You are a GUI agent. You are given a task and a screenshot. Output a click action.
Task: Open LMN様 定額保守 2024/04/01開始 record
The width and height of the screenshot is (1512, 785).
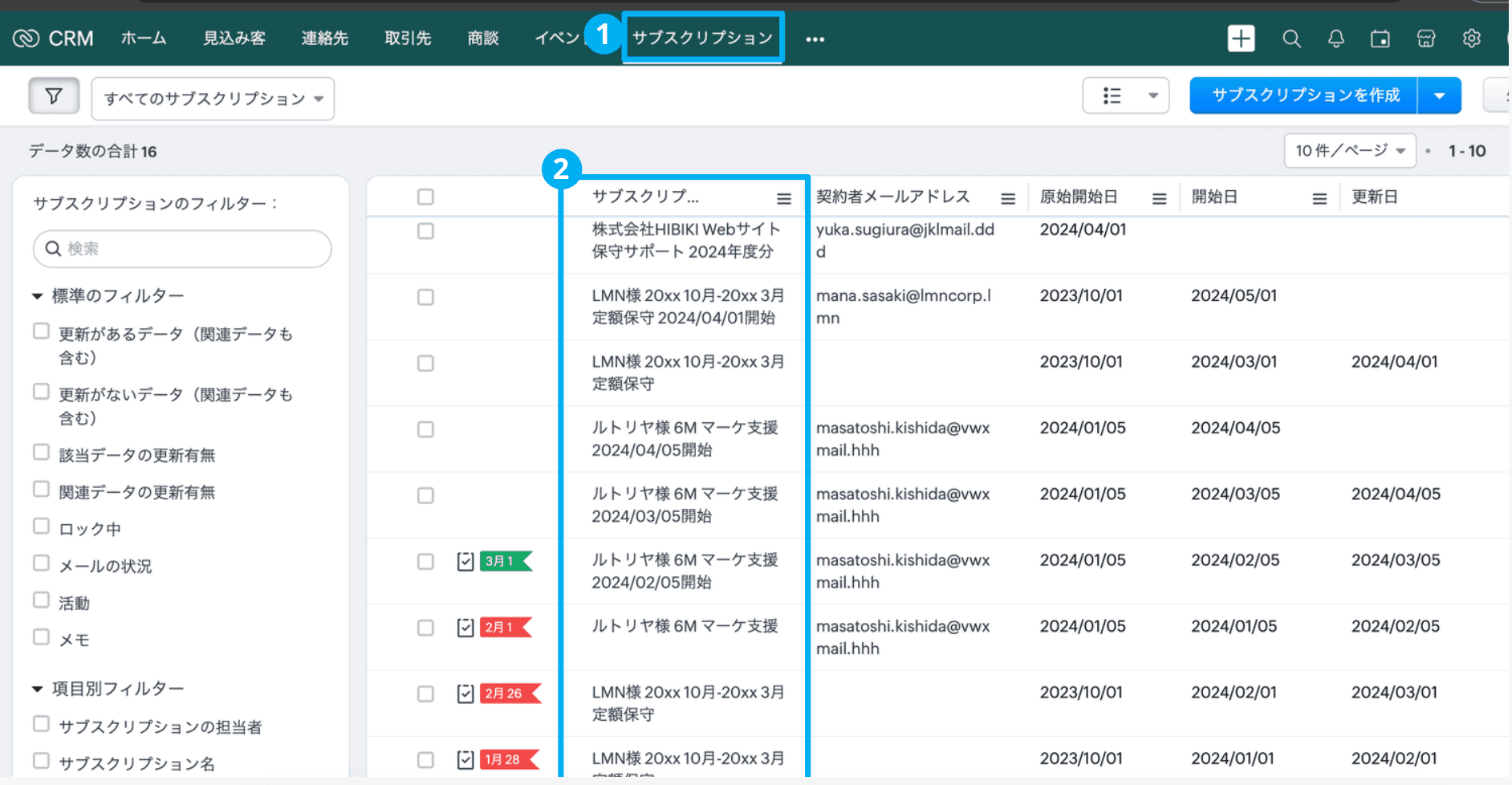point(688,307)
